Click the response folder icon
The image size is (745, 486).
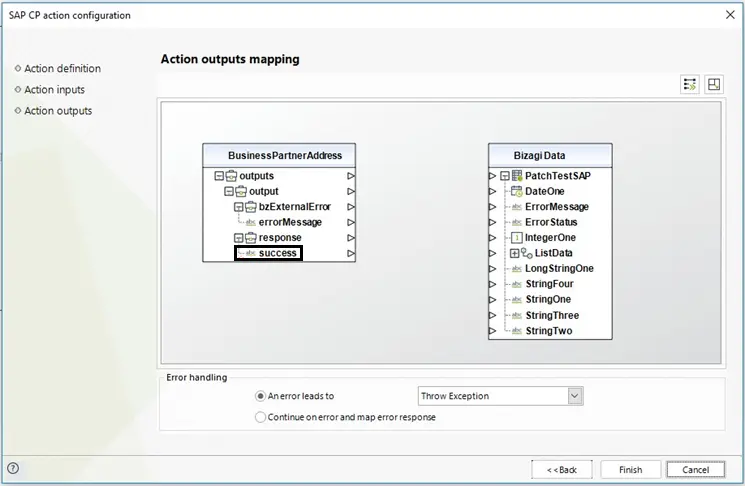(x=250, y=238)
